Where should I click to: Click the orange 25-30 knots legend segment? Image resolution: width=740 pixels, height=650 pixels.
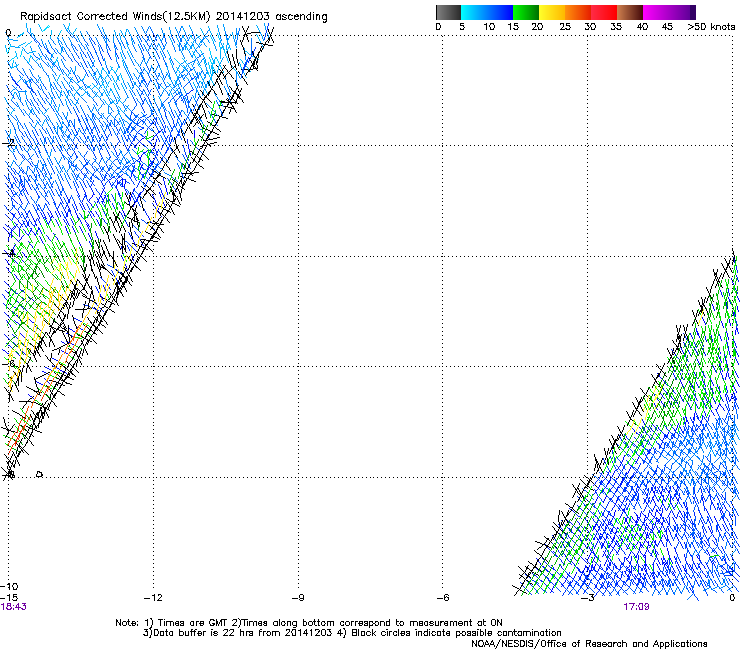coord(578,12)
